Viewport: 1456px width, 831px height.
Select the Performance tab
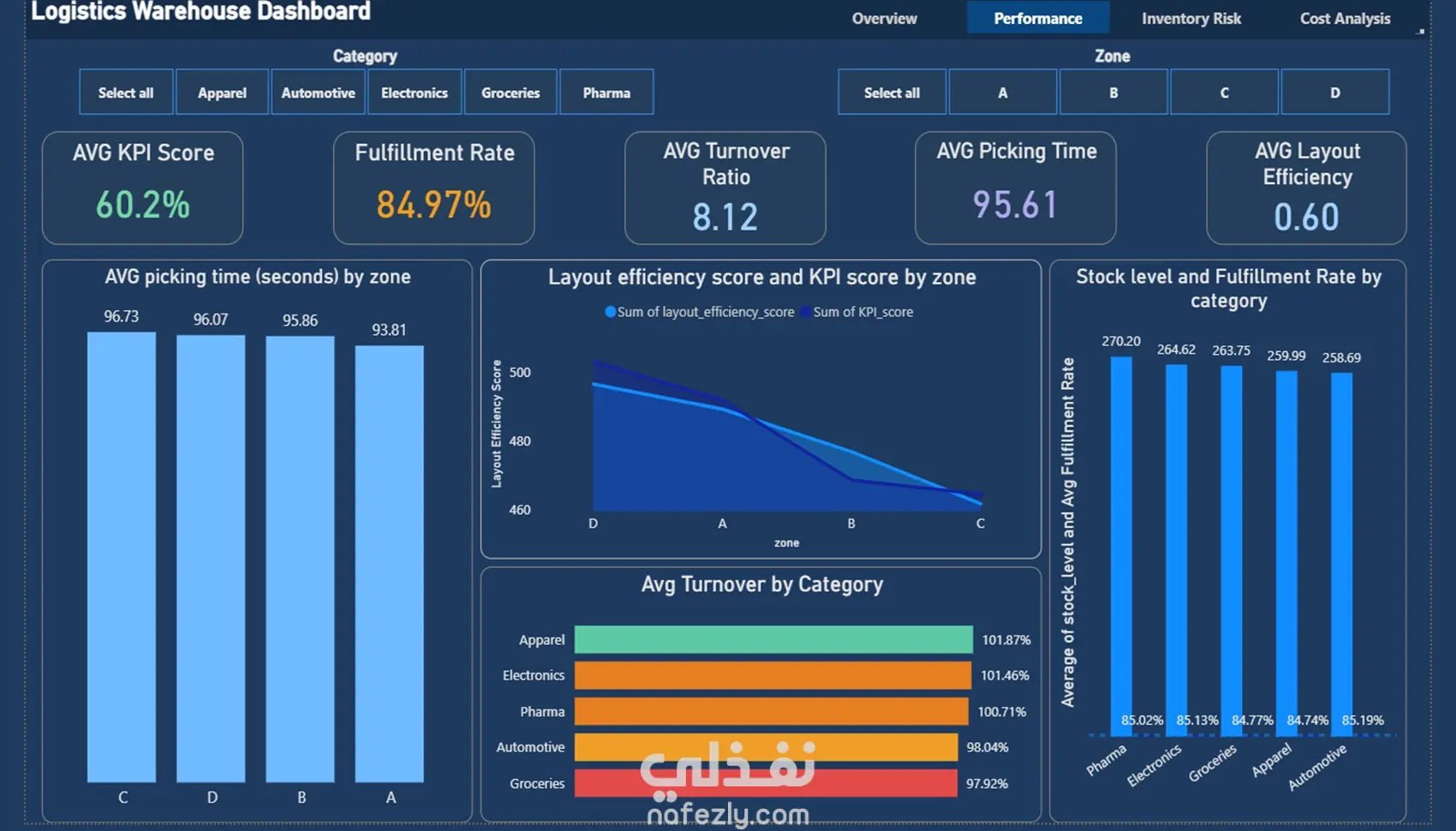pyautogui.click(x=1038, y=18)
